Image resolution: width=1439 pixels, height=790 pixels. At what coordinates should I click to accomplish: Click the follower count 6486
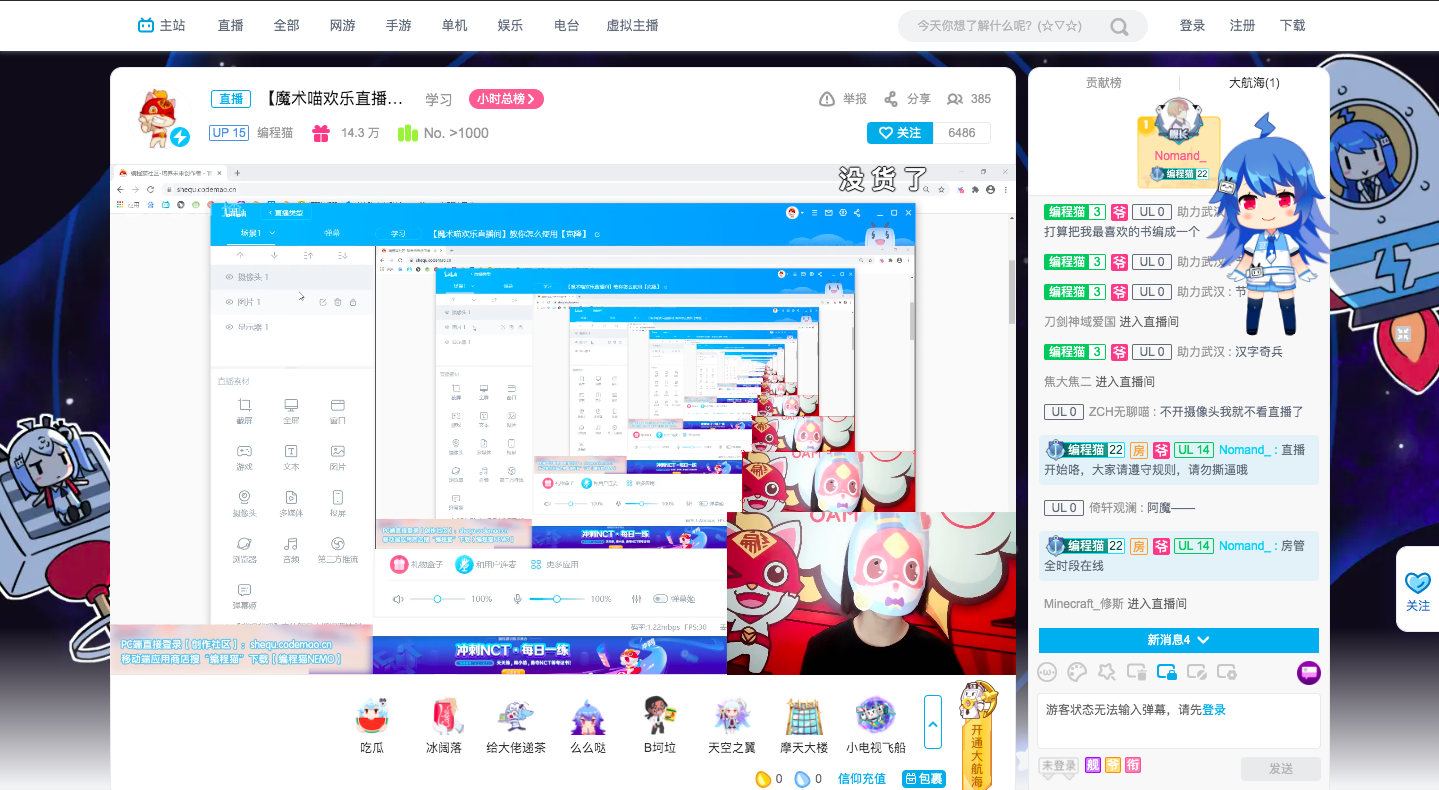click(962, 133)
